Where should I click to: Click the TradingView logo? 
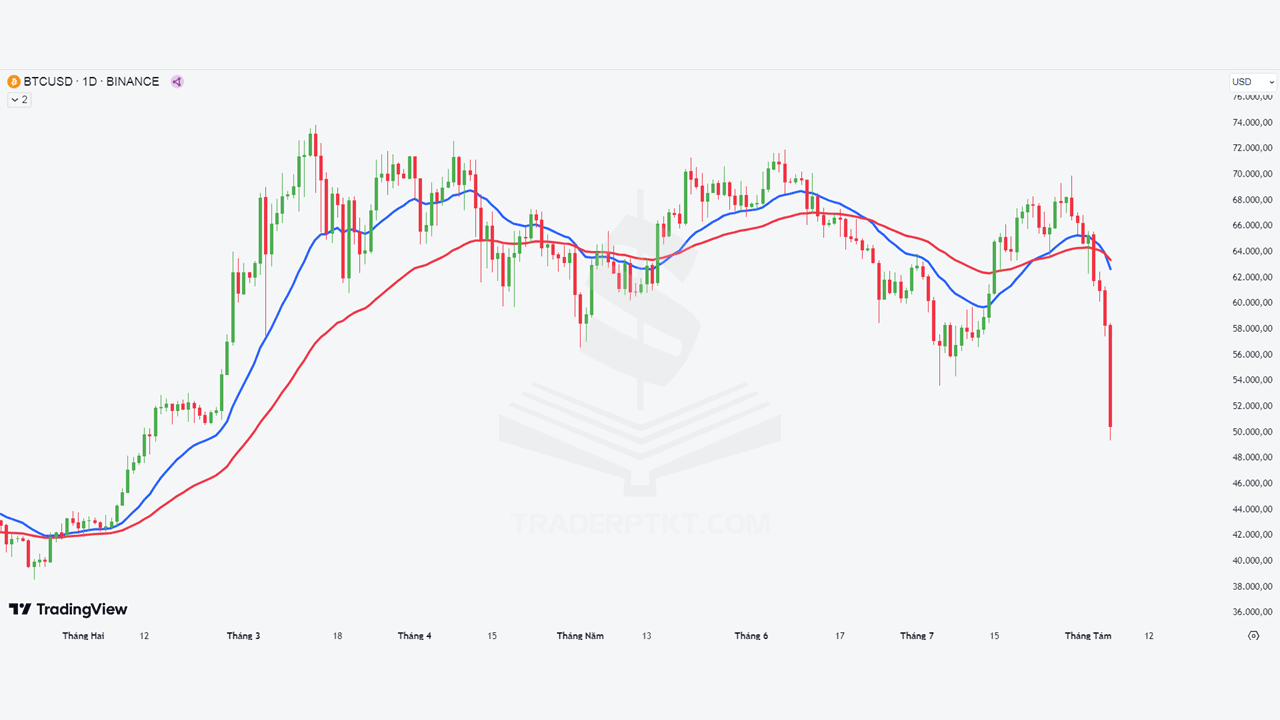tap(68, 609)
